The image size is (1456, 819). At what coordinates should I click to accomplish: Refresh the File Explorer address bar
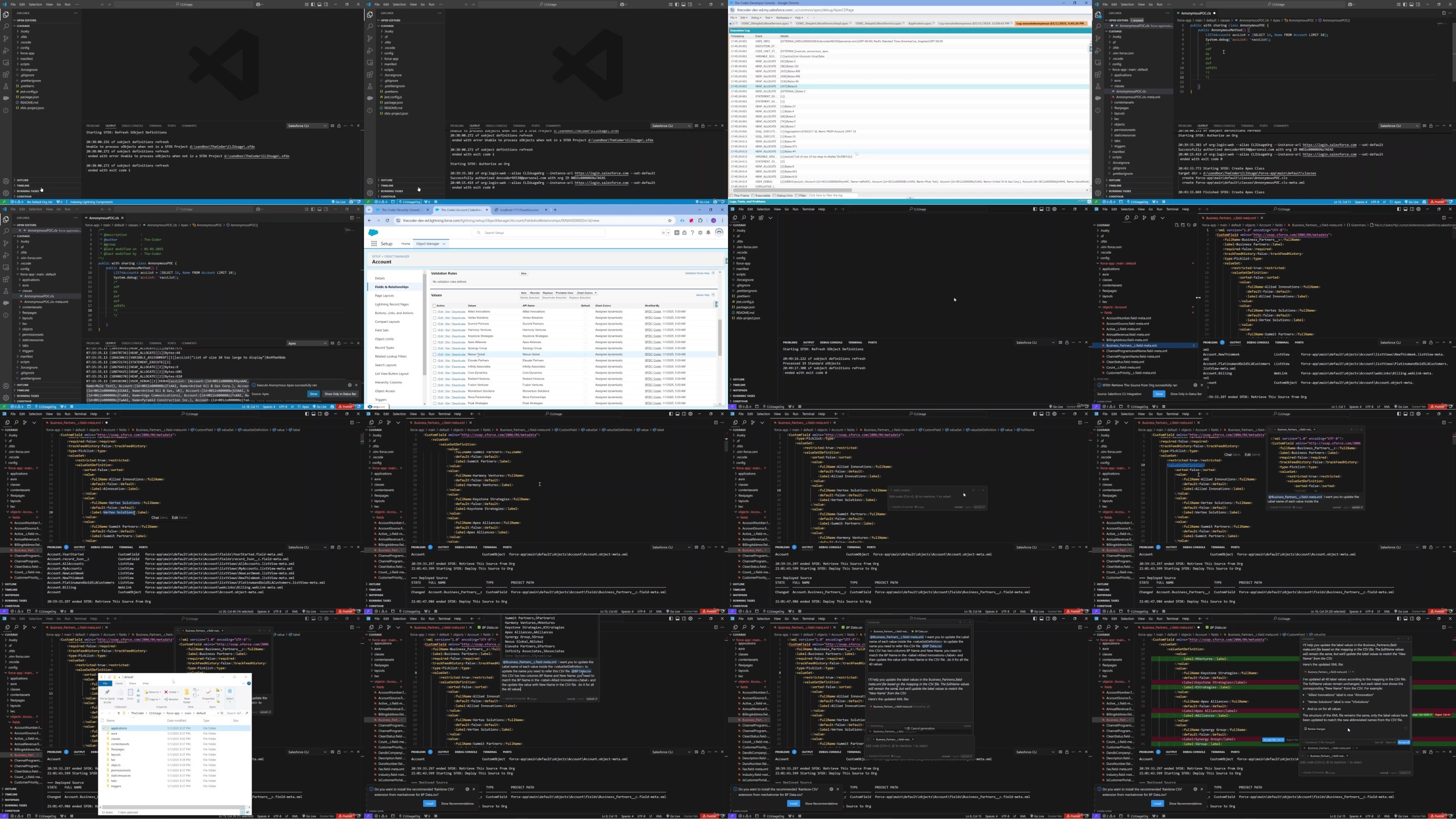tap(222, 713)
